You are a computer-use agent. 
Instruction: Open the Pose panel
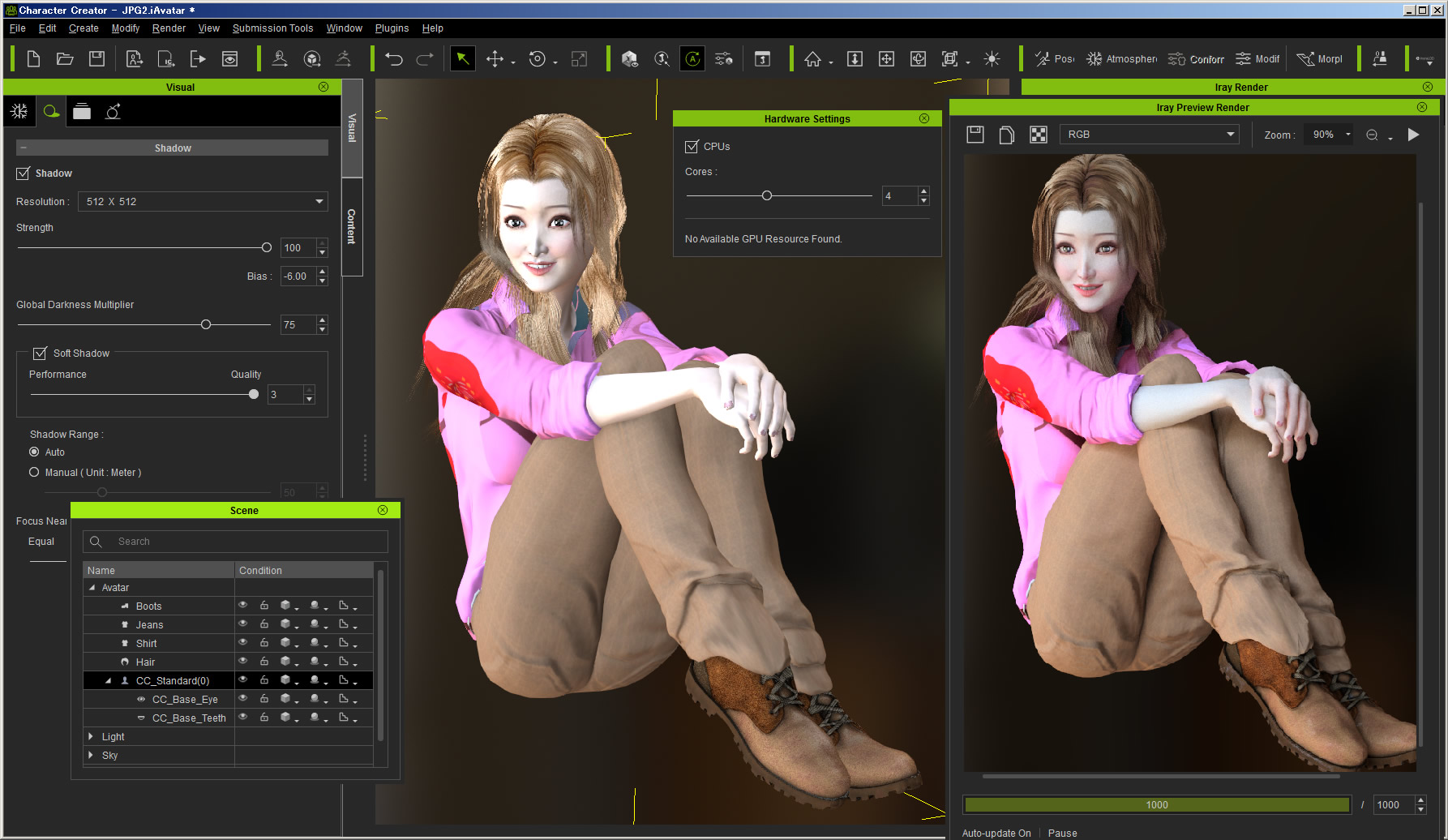tap(1054, 59)
